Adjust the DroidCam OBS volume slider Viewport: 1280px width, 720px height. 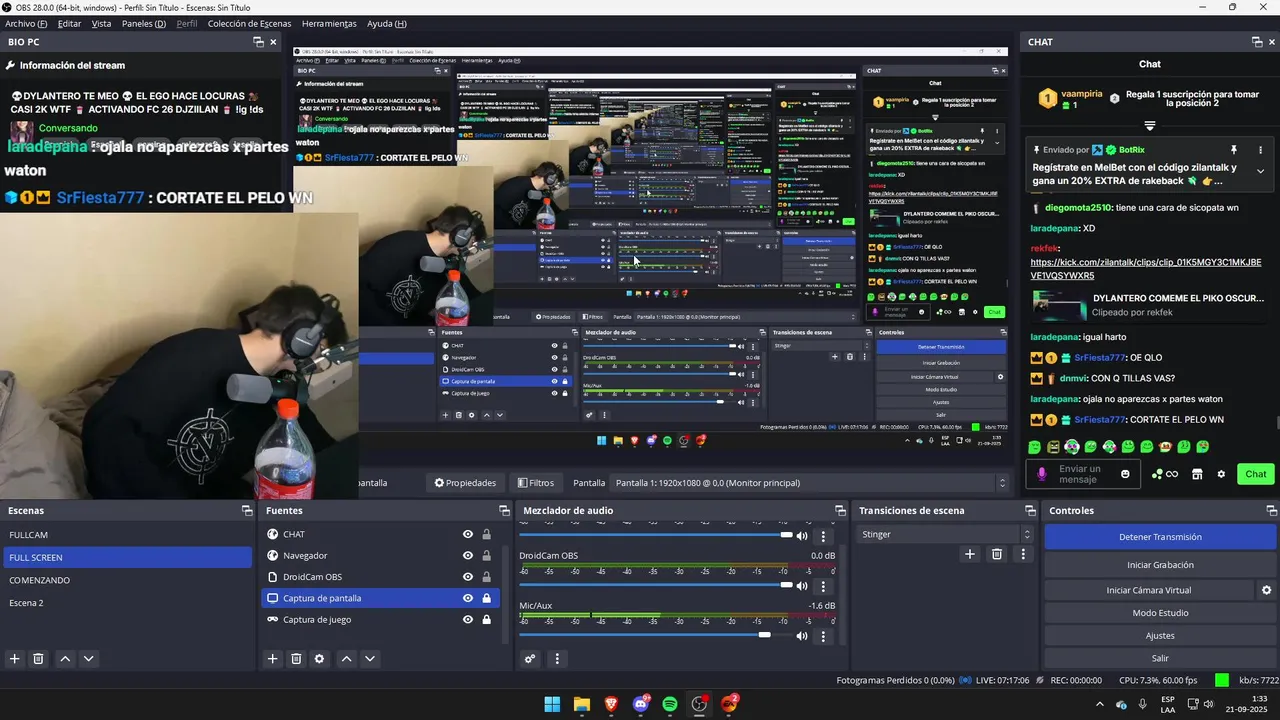(656, 585)
